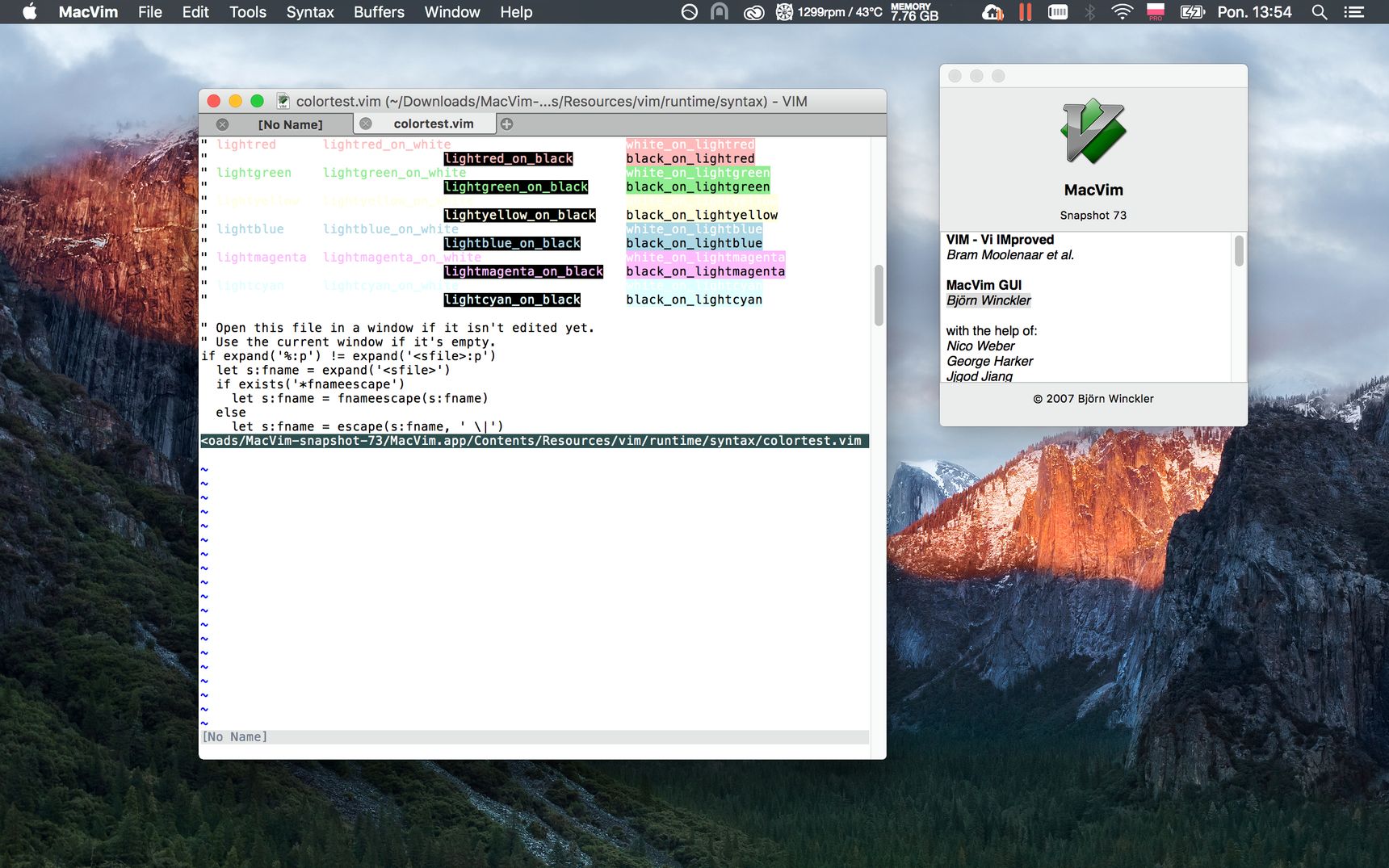This screenshot has width=1389, height=868.
Task: Open battery status menu
Action: (x=1193, y=12)
